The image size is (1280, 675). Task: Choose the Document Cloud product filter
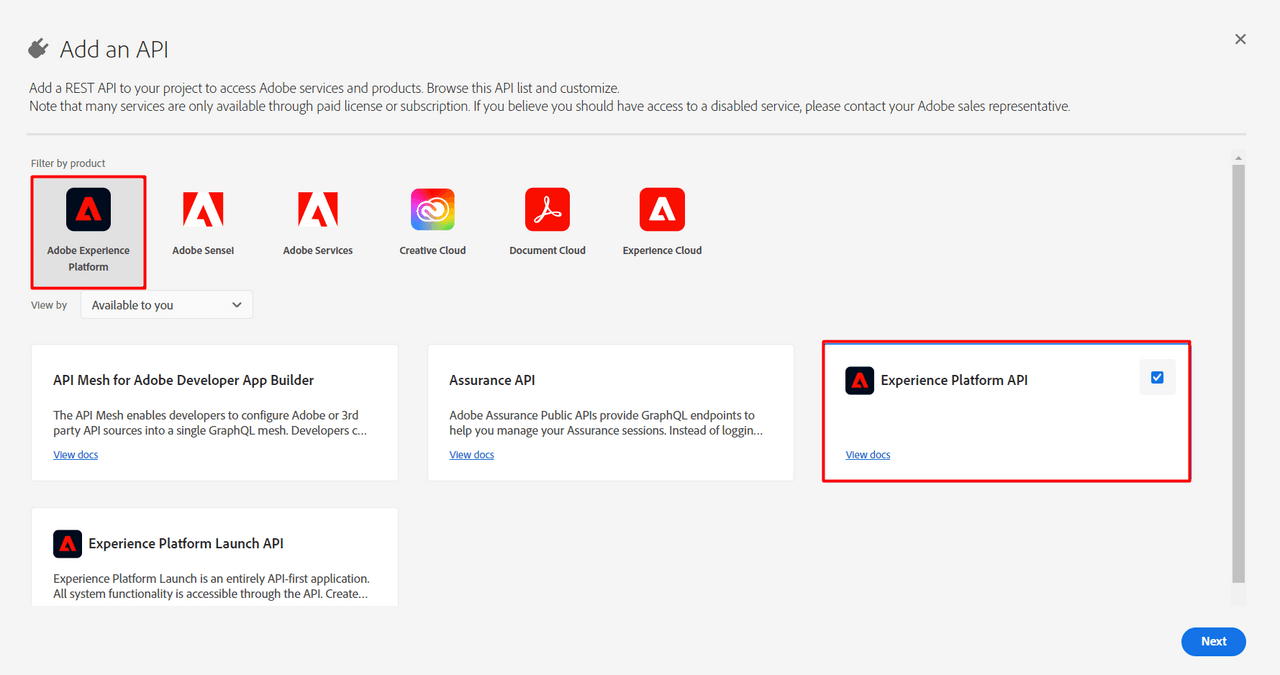(547, 221)
